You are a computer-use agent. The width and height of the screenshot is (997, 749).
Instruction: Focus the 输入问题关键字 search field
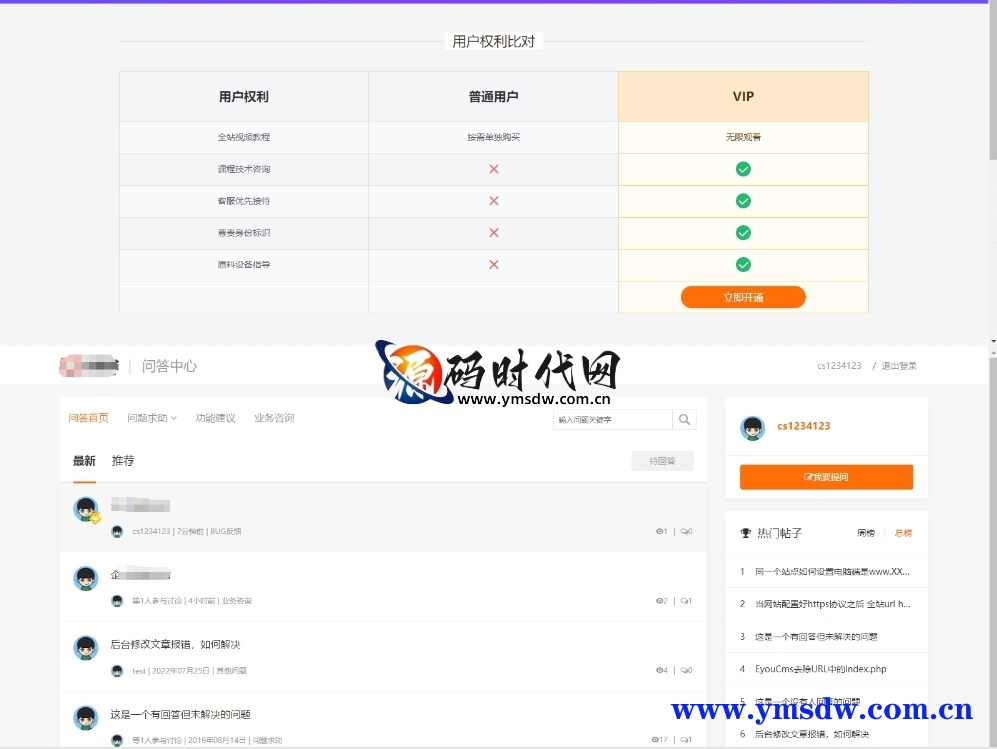pyautogui.click(x=612, y=420)
